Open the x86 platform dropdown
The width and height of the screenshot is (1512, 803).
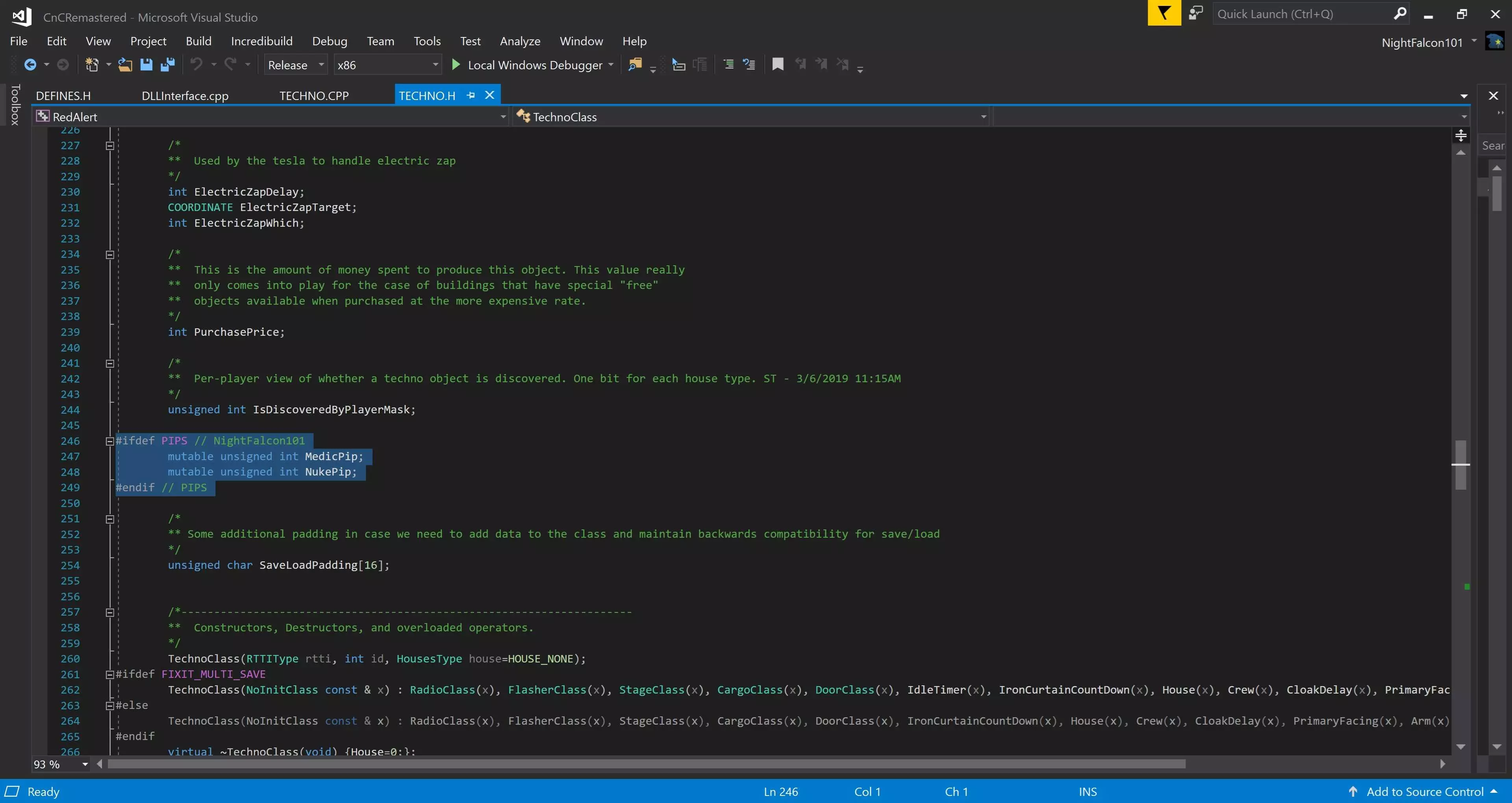(435, 65)
